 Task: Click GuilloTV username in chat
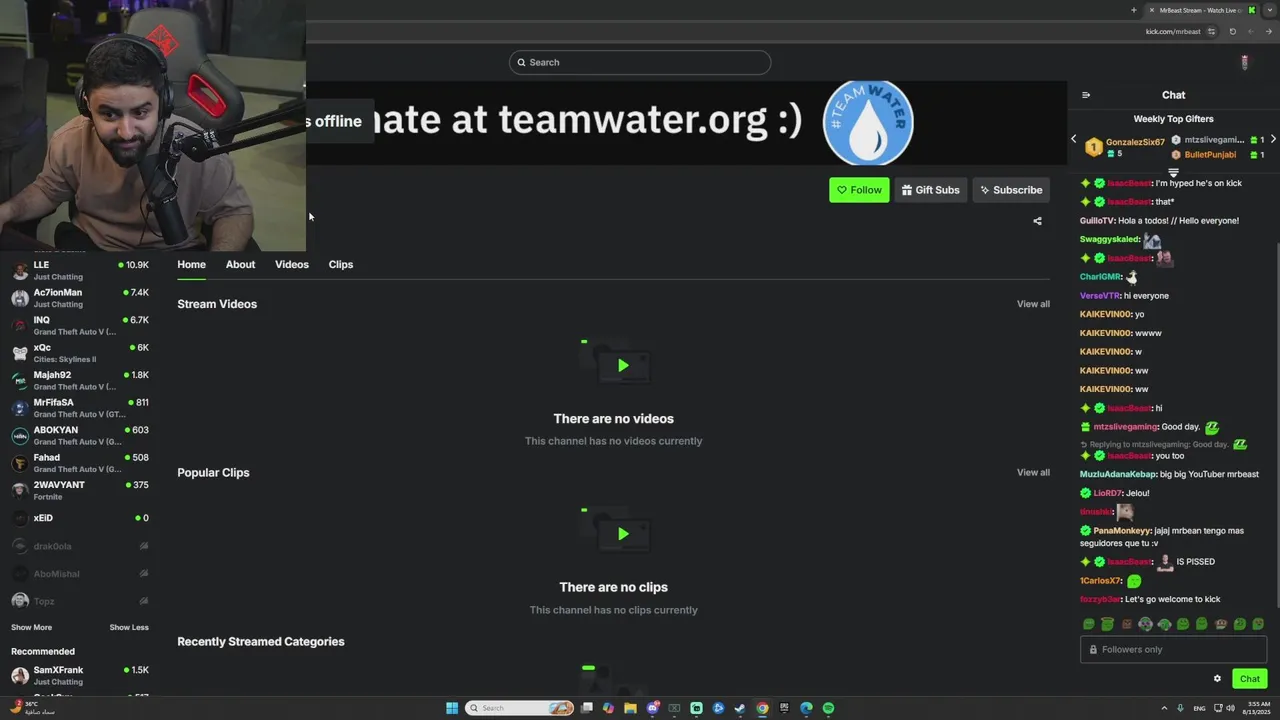pyautogui.click(x=1097, y=221)
